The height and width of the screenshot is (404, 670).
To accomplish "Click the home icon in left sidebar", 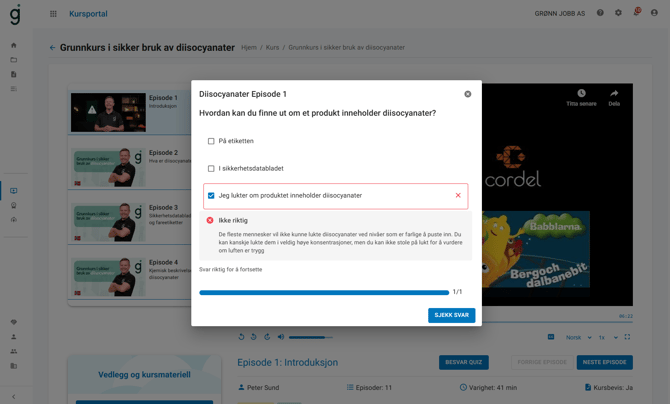I will [x=14, y=45].
